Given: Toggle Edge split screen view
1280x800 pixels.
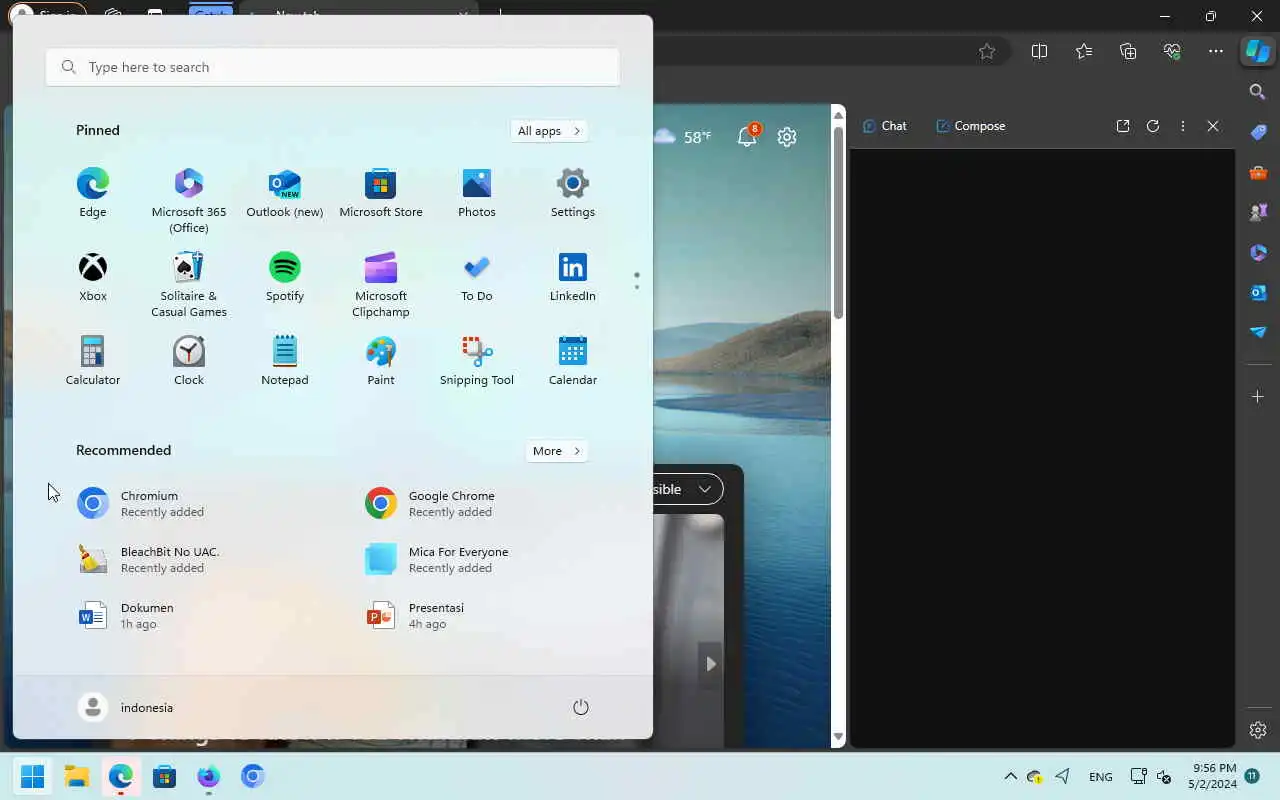Looking at the screenshot, I should (x=1039, y=51).
